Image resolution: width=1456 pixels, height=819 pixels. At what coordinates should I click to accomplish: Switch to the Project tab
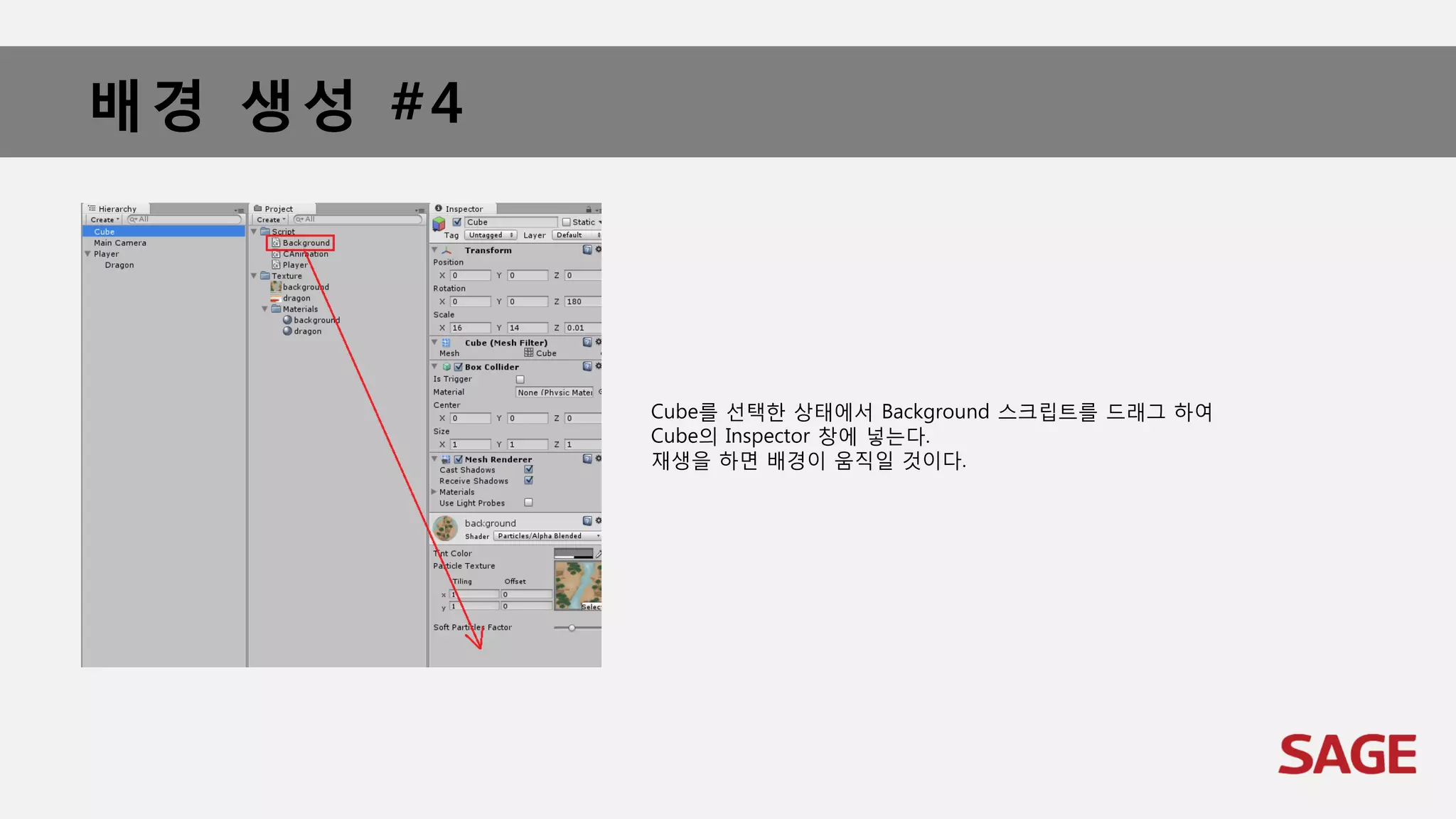[282, 209]
